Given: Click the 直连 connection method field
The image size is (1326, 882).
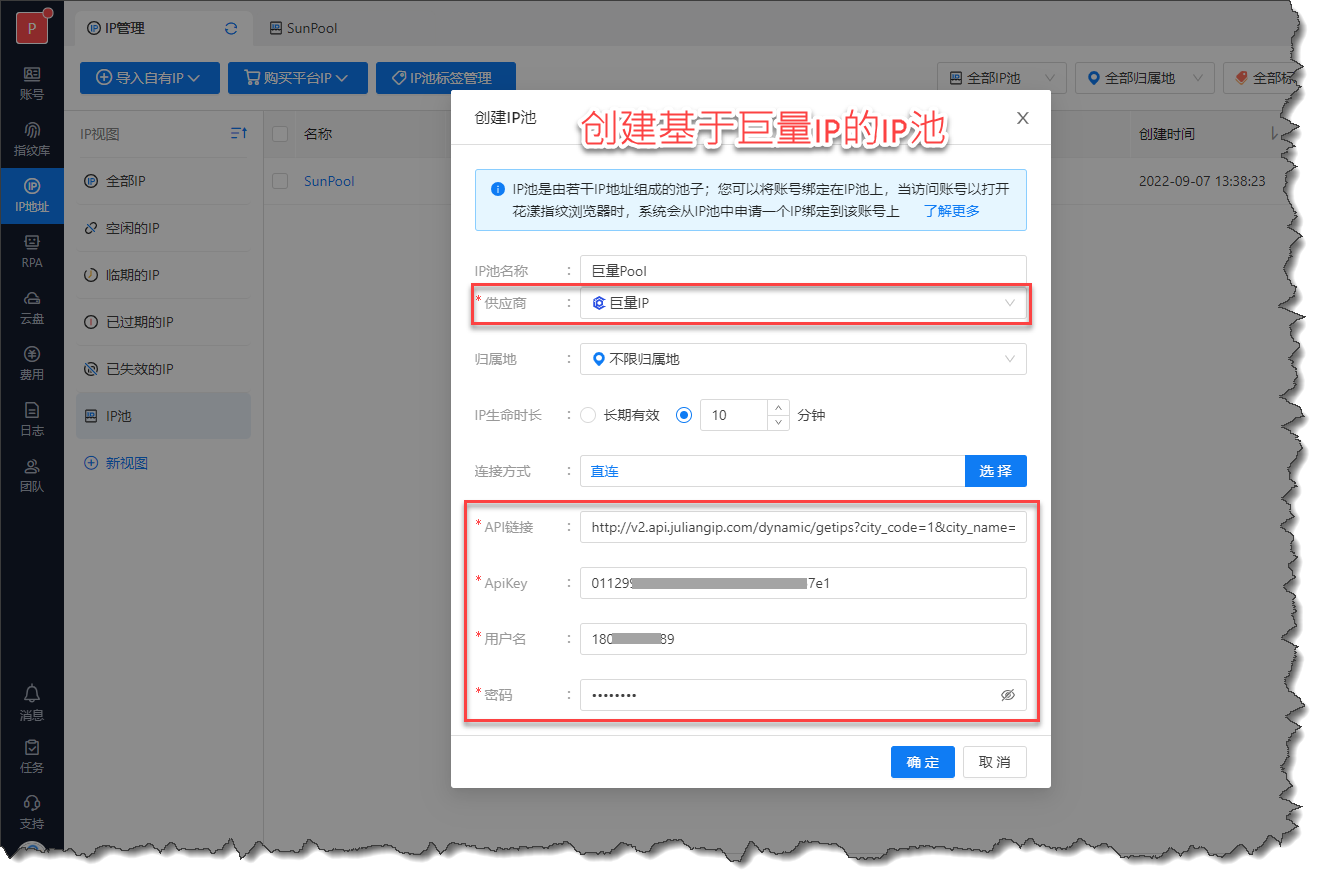Looking at the screenshot, I should (x=772, y=471).
